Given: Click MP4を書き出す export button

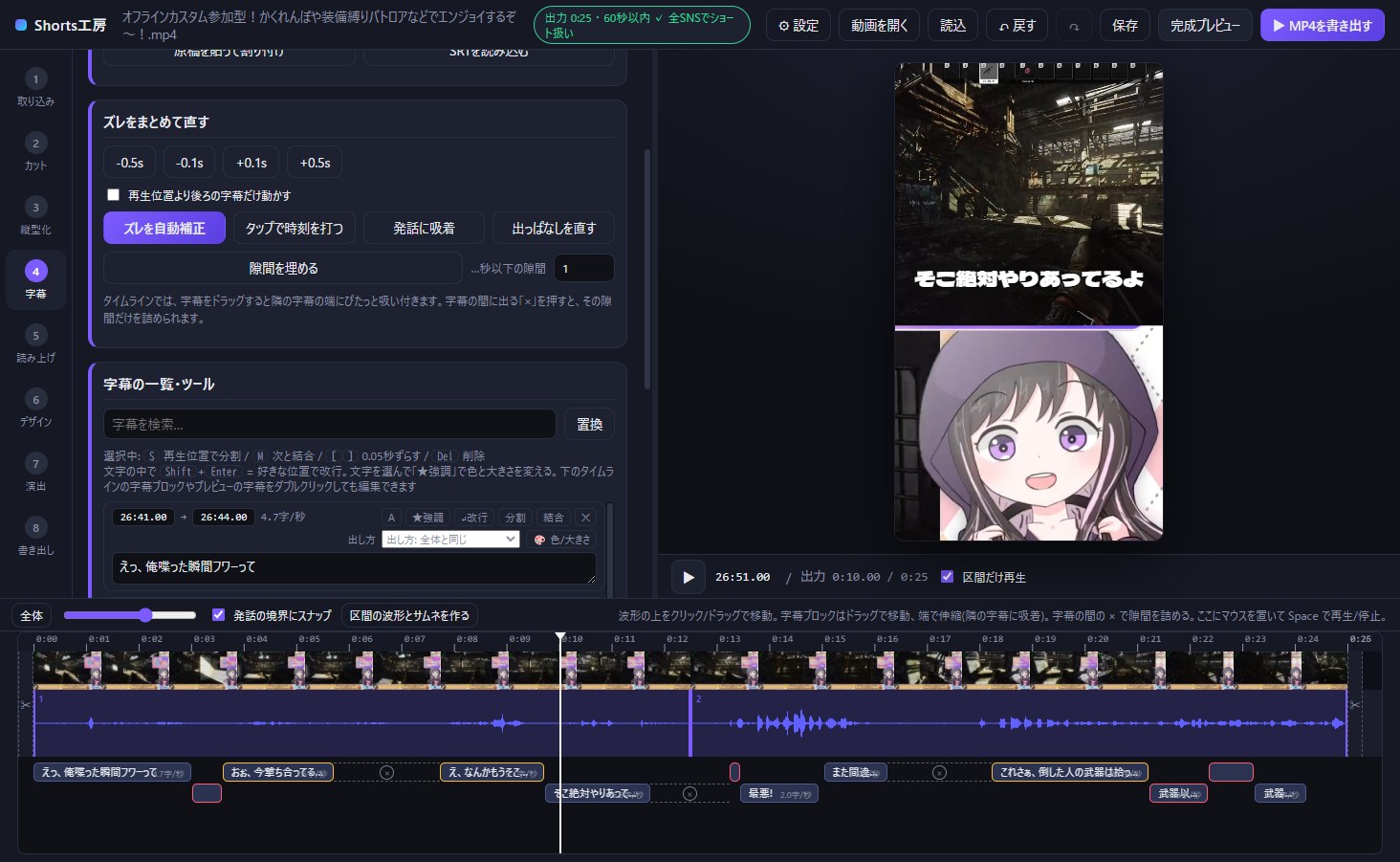Looking at the screenshot, I should (x=1322, y=26).
